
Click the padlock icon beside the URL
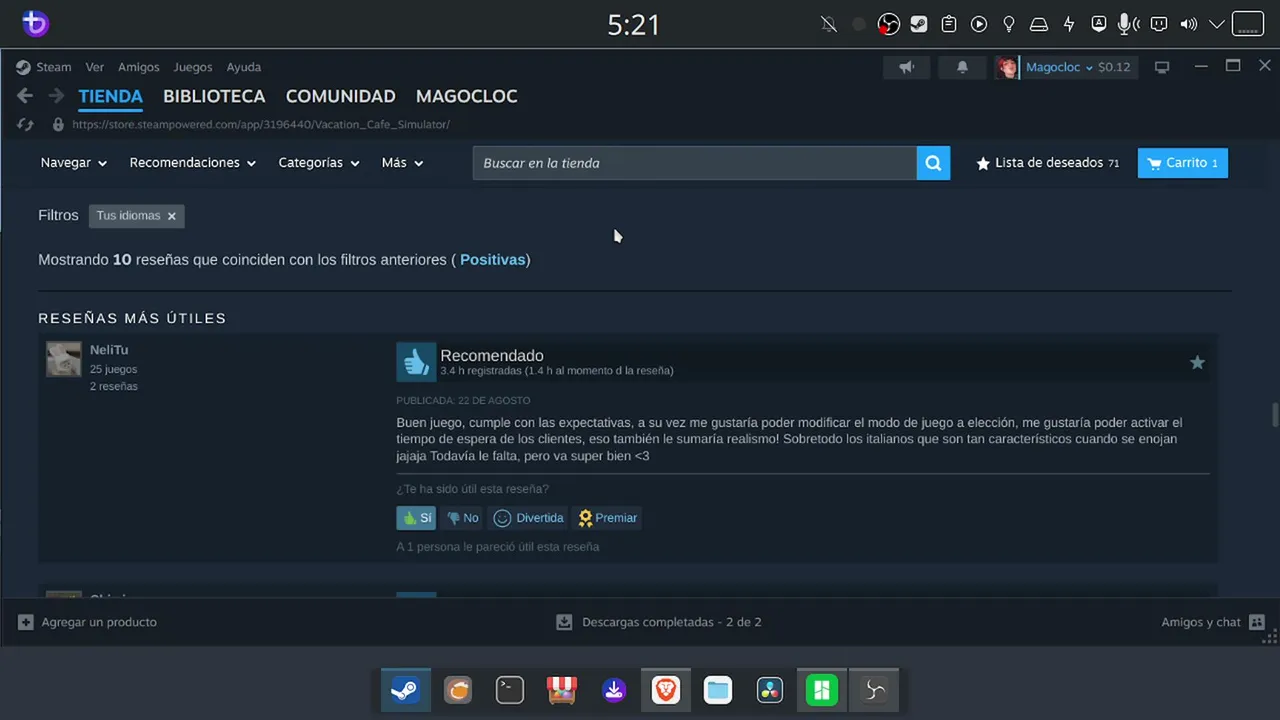pos(58,125)
